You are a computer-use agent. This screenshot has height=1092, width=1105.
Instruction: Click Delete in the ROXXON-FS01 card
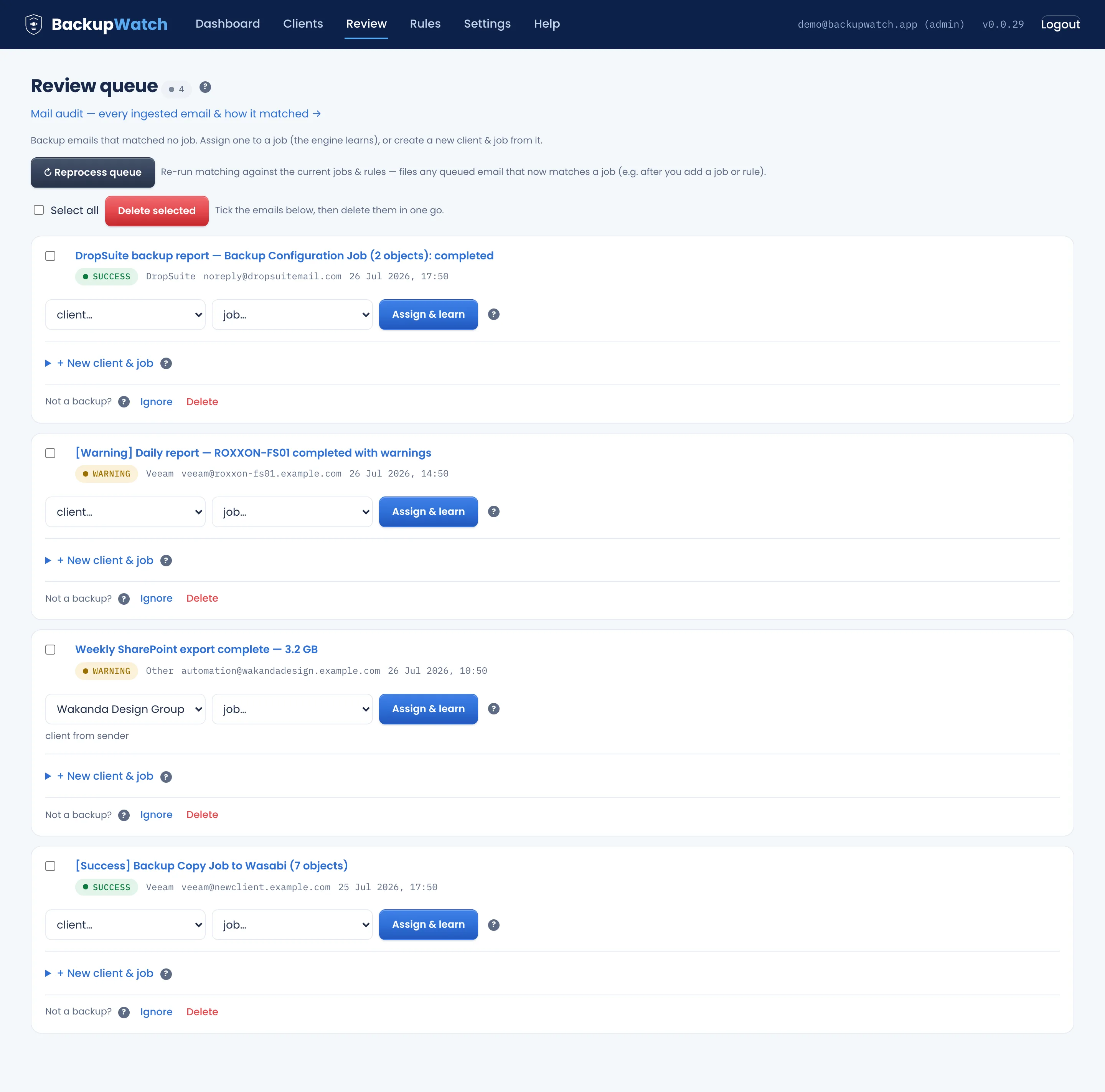click(x=202, y=598)
